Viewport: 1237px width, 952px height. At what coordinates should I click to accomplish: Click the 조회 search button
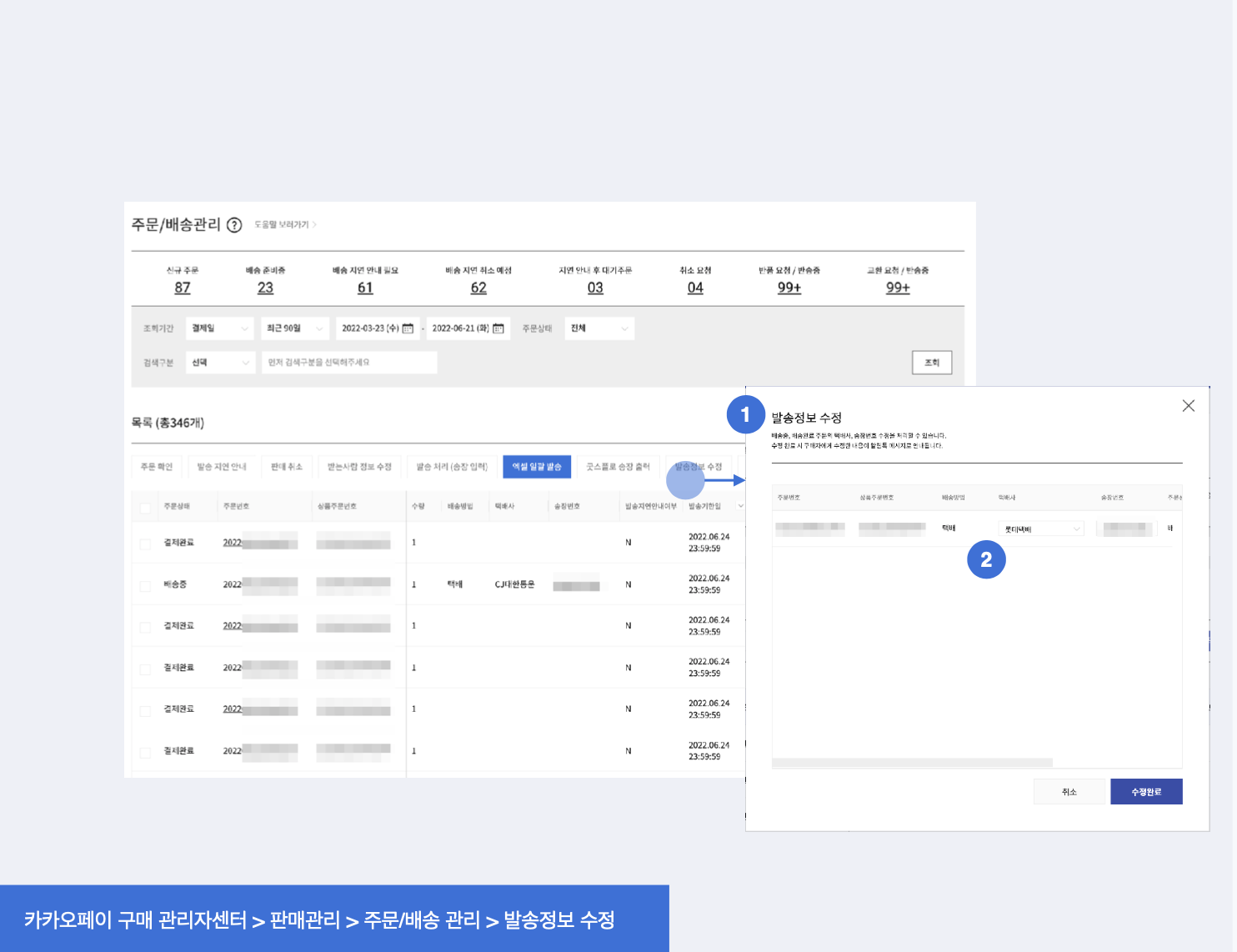click(x=932, y=363)
